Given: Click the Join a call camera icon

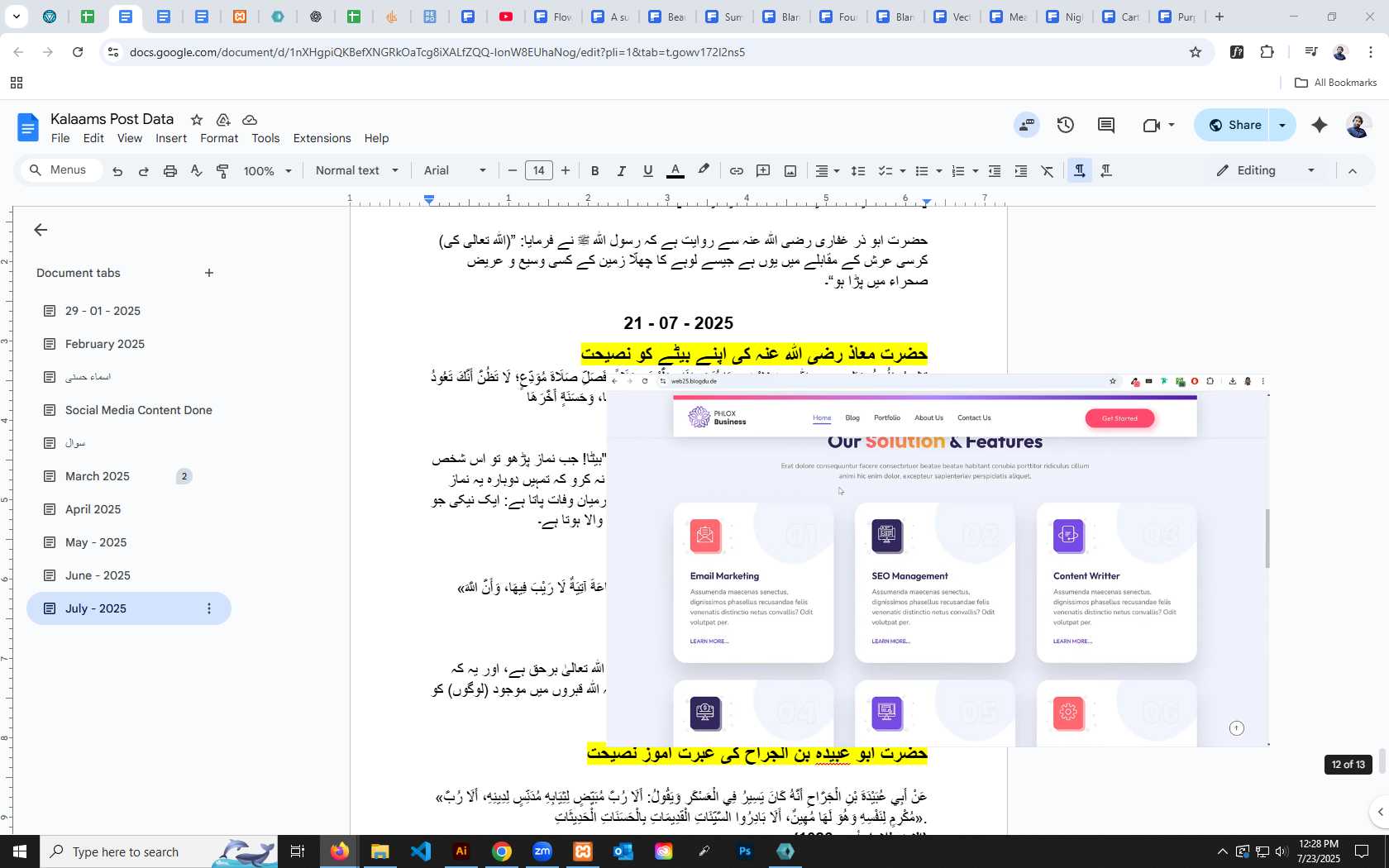Looking at the screenshot, I should pyautogui.click(x=1151, y=126).
